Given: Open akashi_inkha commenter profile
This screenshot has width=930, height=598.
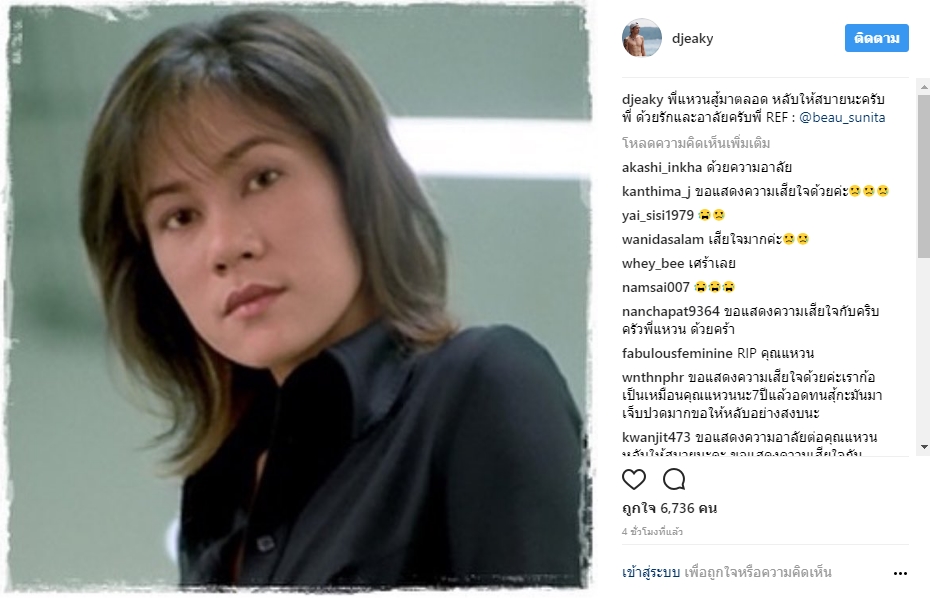Looking at the screenshot, I should [661, 168].
